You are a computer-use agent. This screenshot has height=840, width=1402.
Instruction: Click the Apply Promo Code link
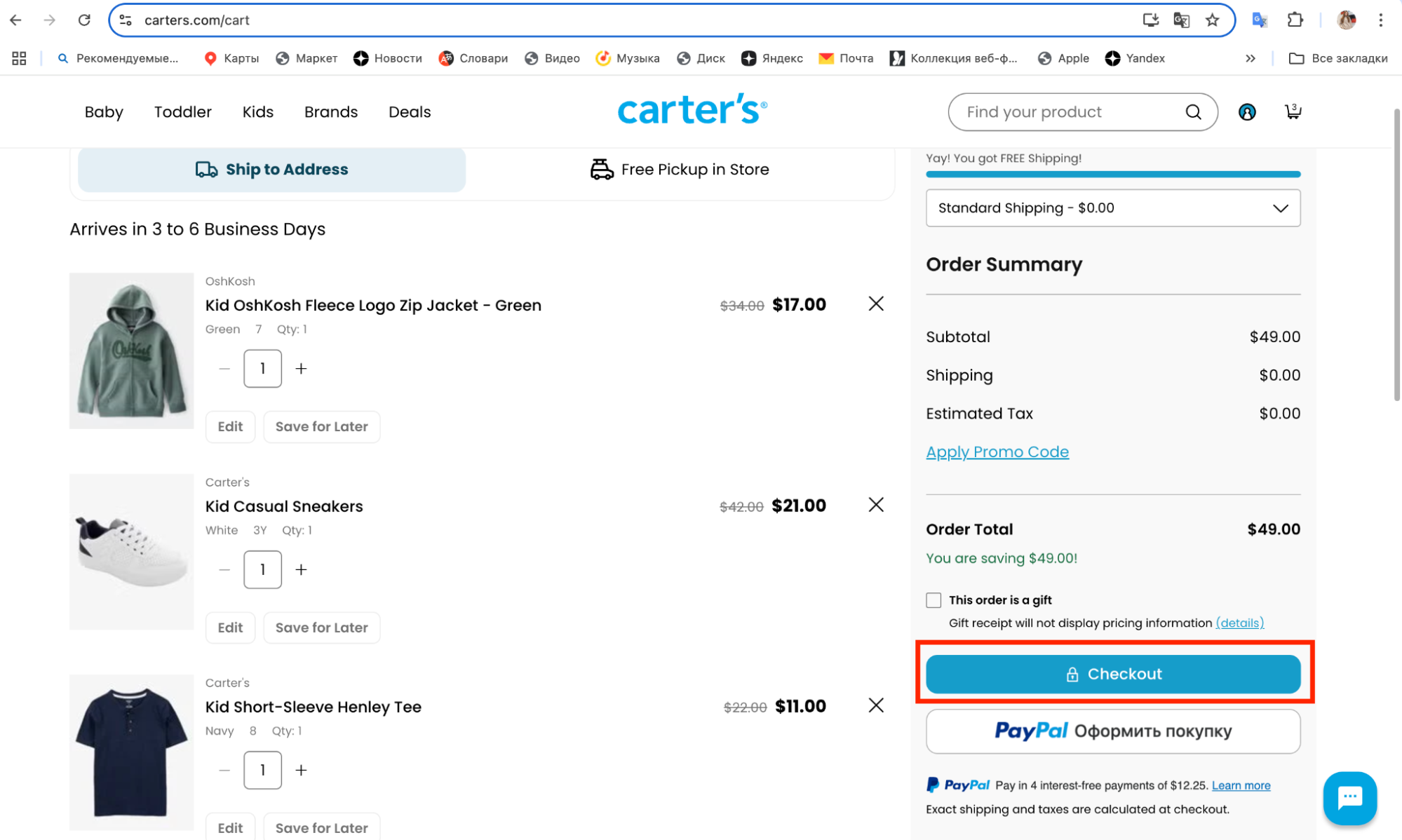997,452
